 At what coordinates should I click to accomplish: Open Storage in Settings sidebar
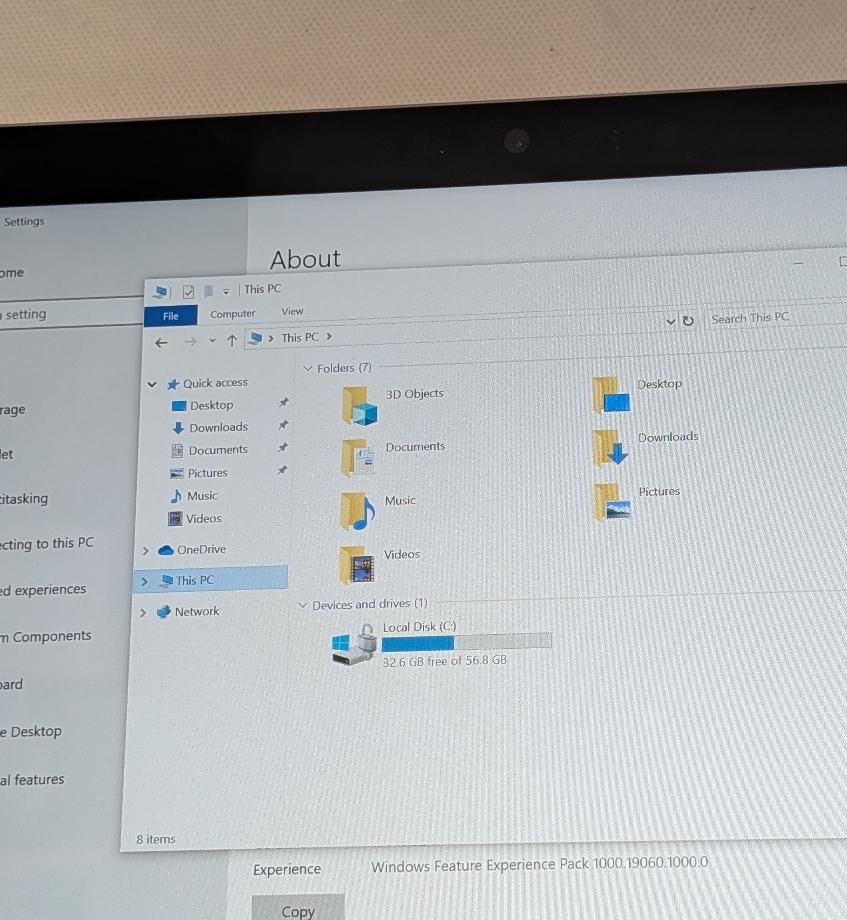[12, 410]
